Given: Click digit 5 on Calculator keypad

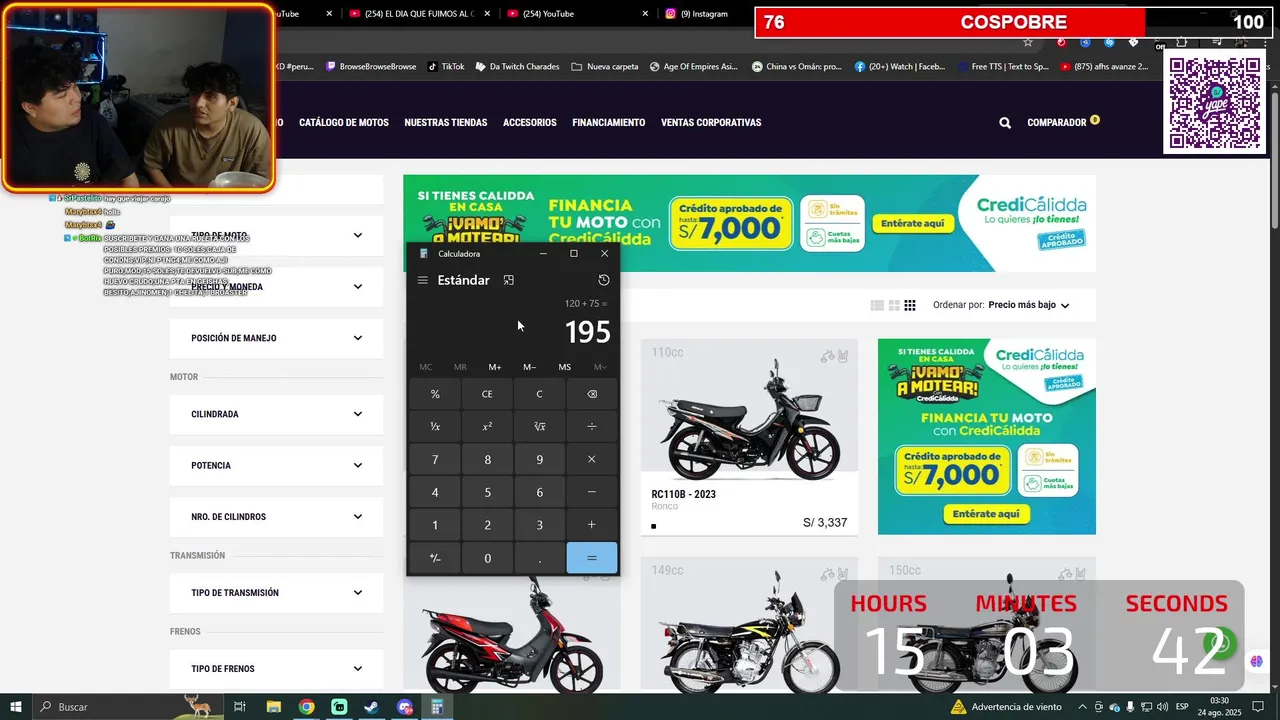Looking at the screenshot, I should 487,492.
